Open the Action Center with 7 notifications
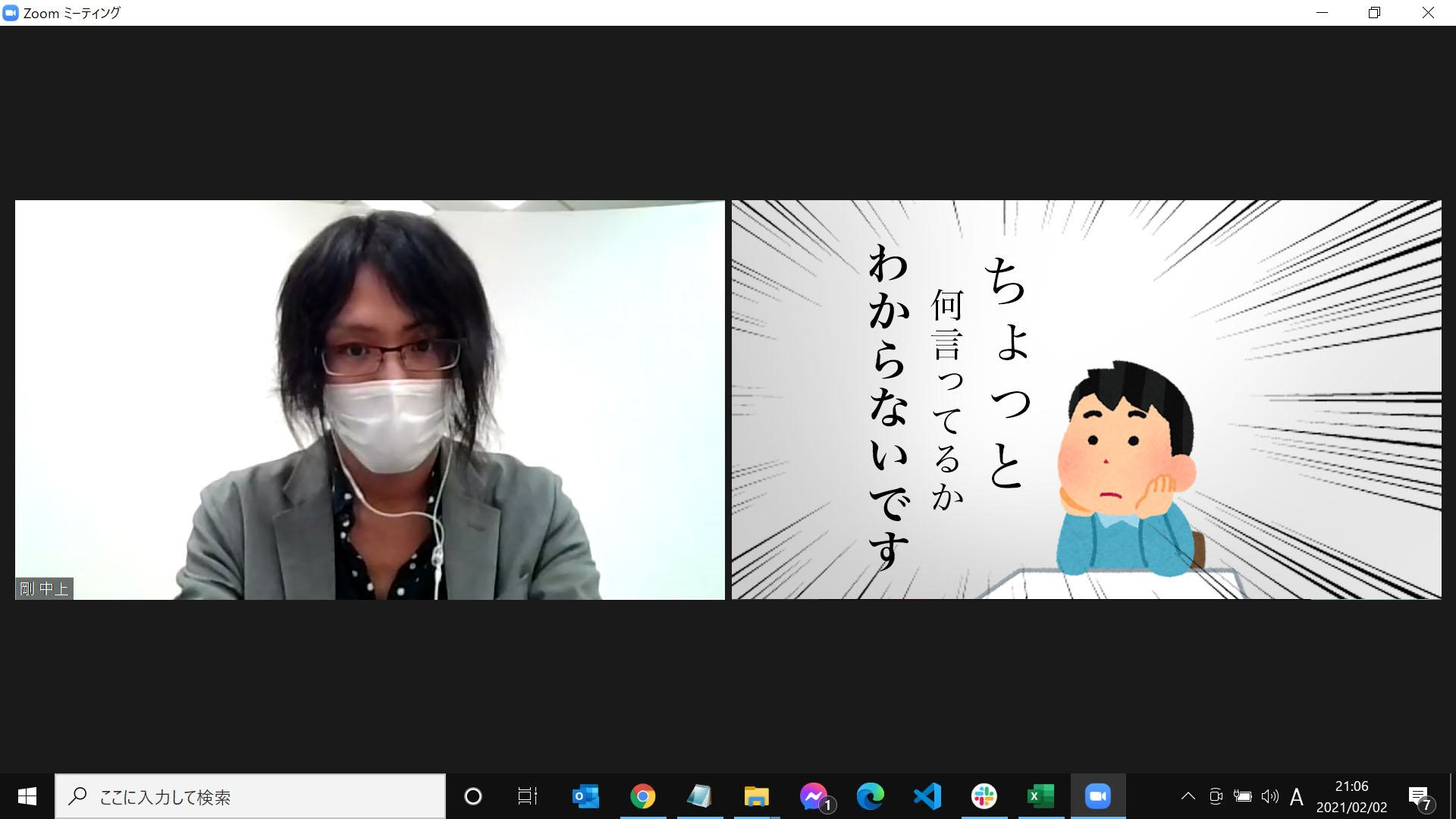Image resolution: width=1456 pixels, height=819 pixels. click(1420, 798)
